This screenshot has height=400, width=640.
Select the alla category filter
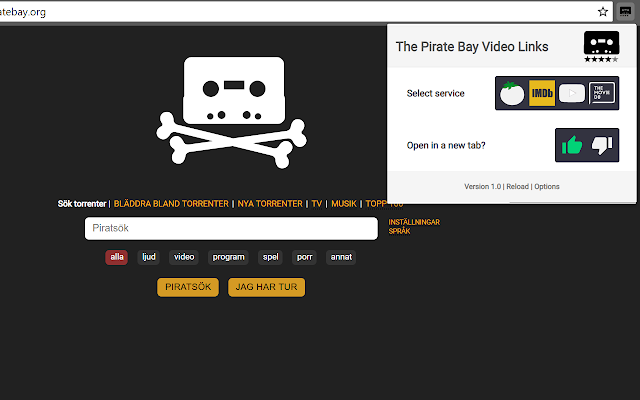click(117, 257)
